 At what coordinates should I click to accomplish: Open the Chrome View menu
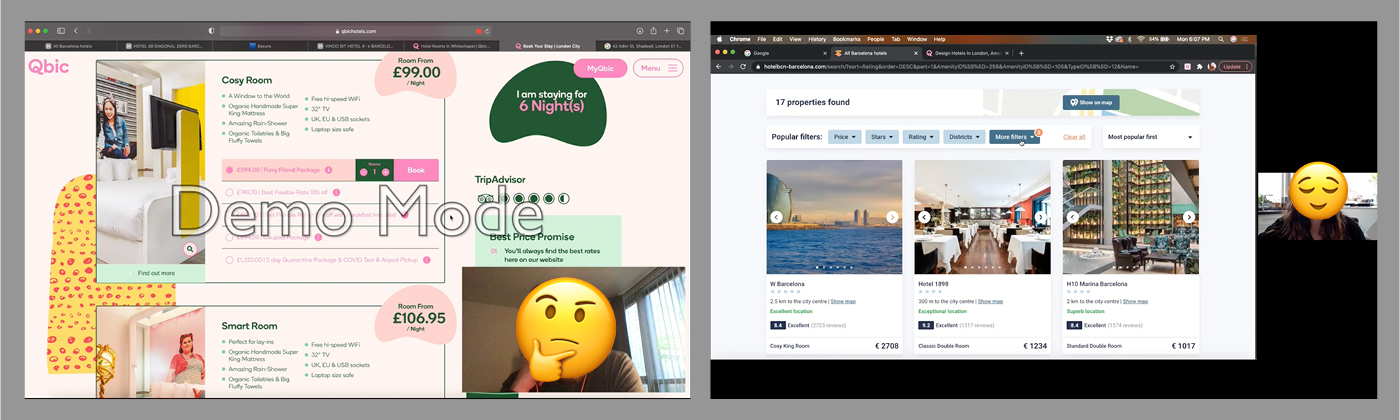click(795, 39)
